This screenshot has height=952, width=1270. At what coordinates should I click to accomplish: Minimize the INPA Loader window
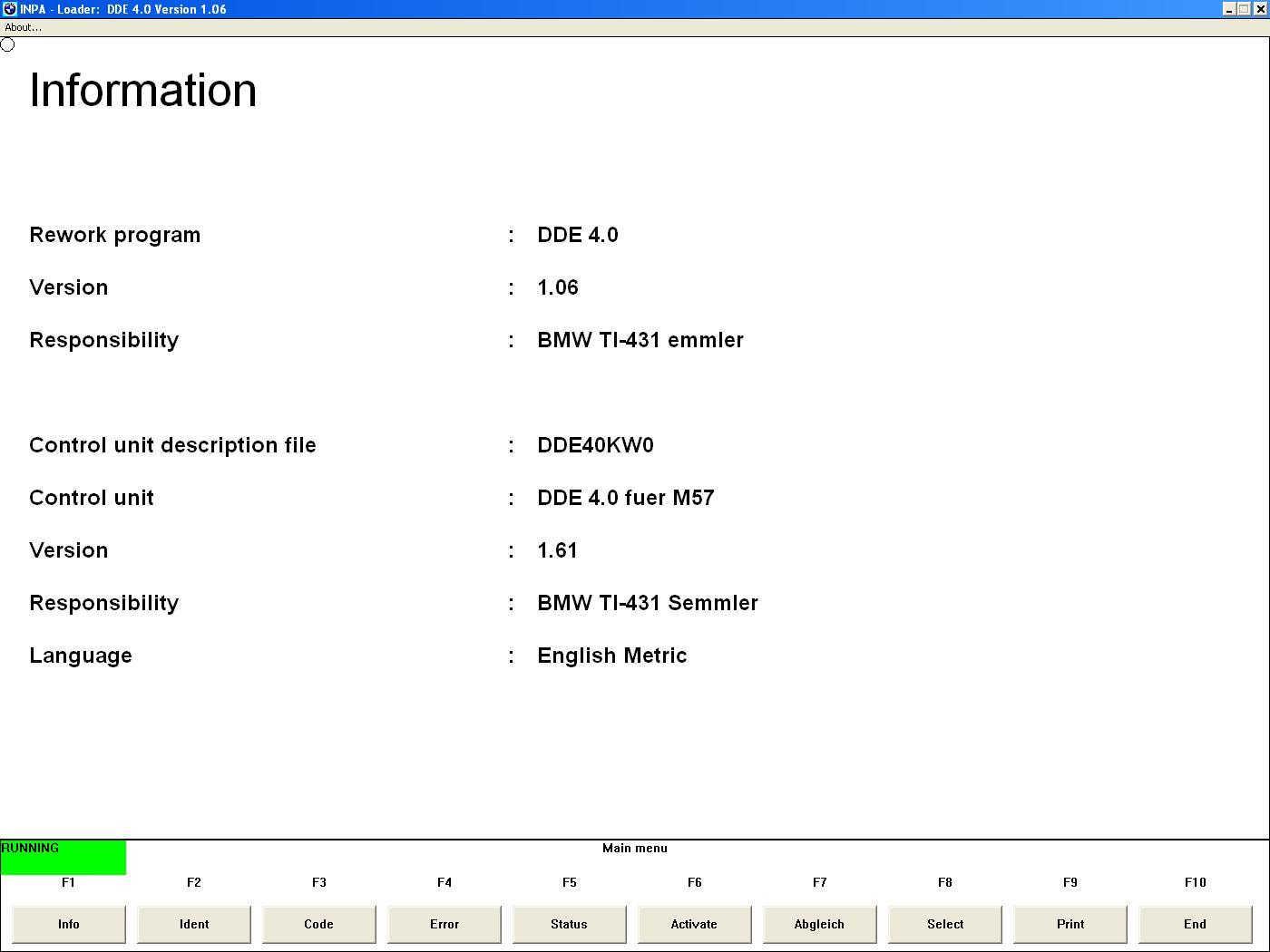1229,9
